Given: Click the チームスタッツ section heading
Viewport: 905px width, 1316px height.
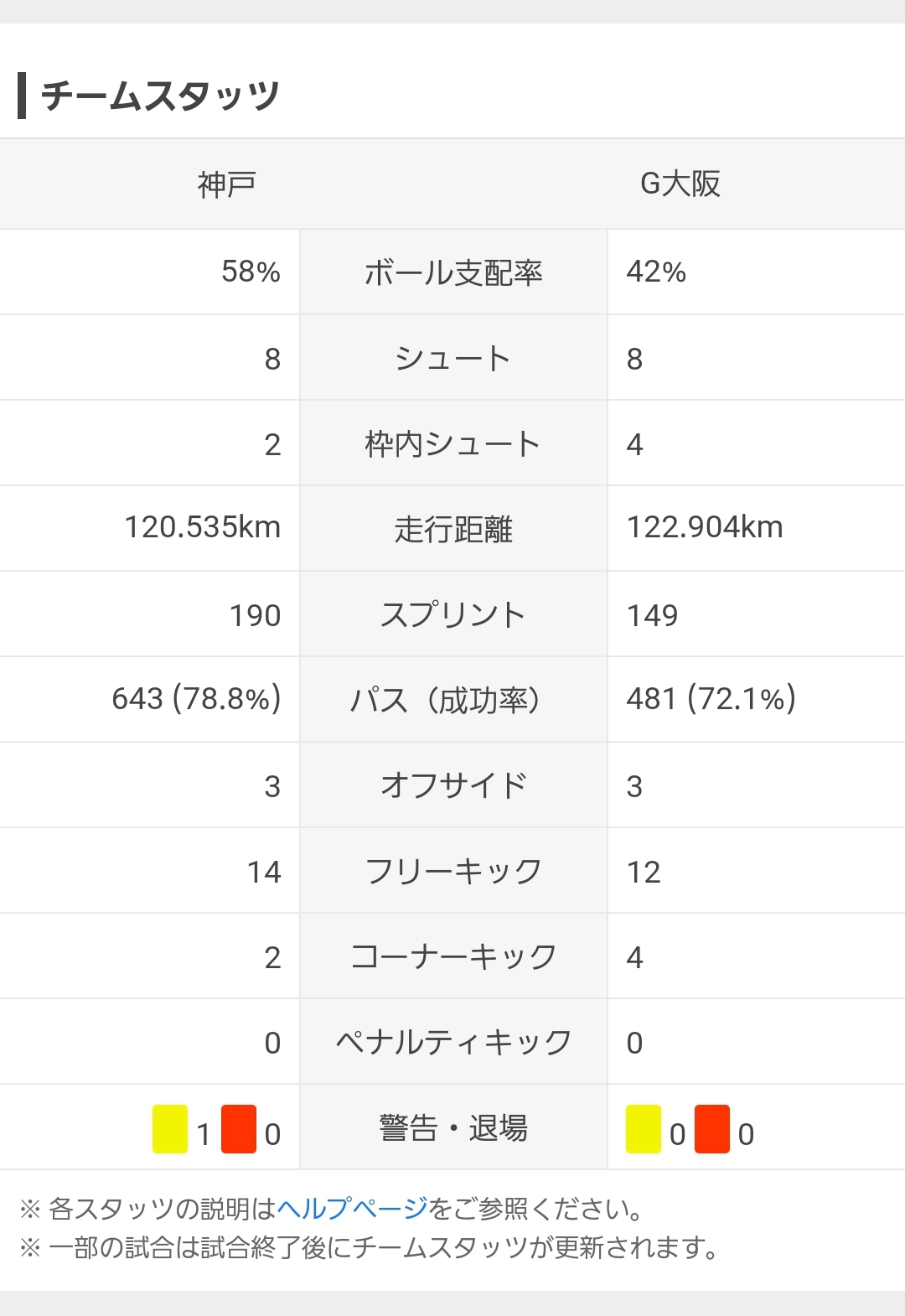Looking at the screenshot, I should coord(159,96).
